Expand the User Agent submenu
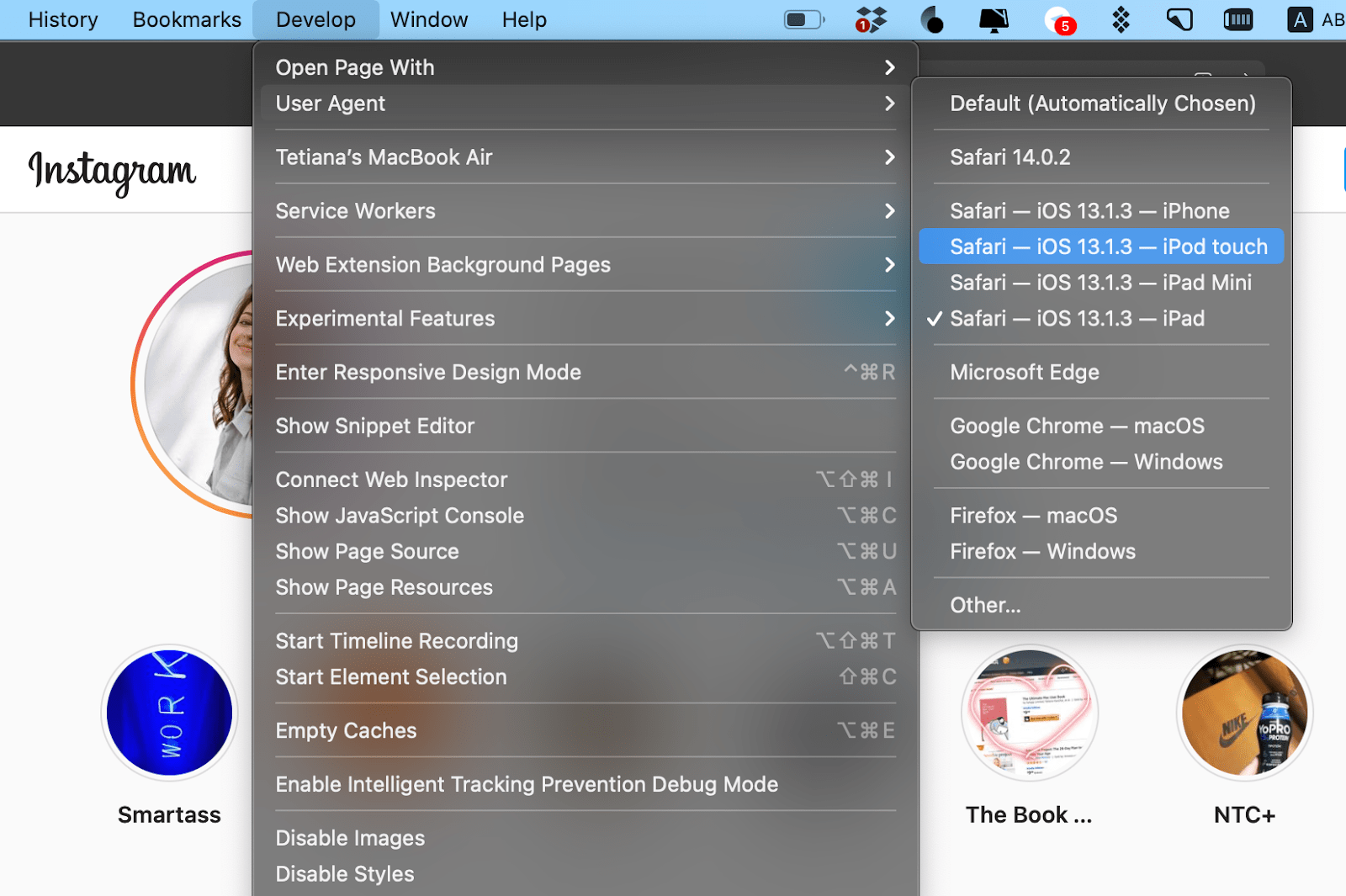 [586, 103]
